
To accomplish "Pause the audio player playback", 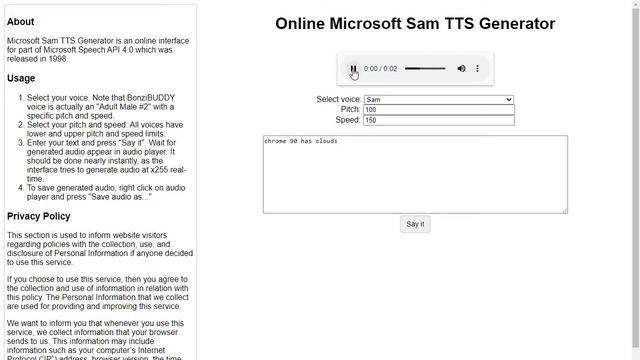I will (353, 69).
